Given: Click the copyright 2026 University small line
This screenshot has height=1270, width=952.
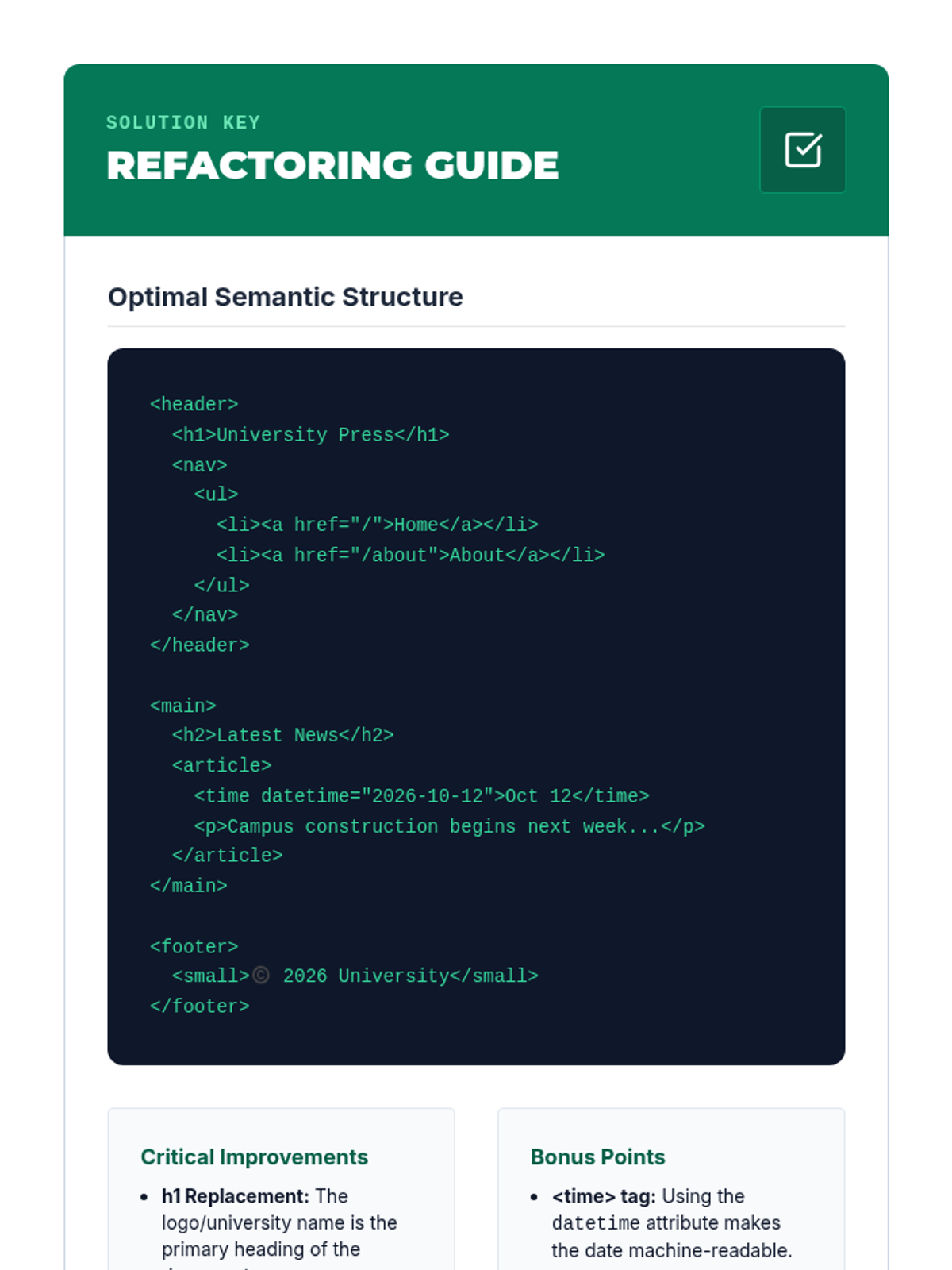Looking at the screenshot, I should (x=355, y=976).
